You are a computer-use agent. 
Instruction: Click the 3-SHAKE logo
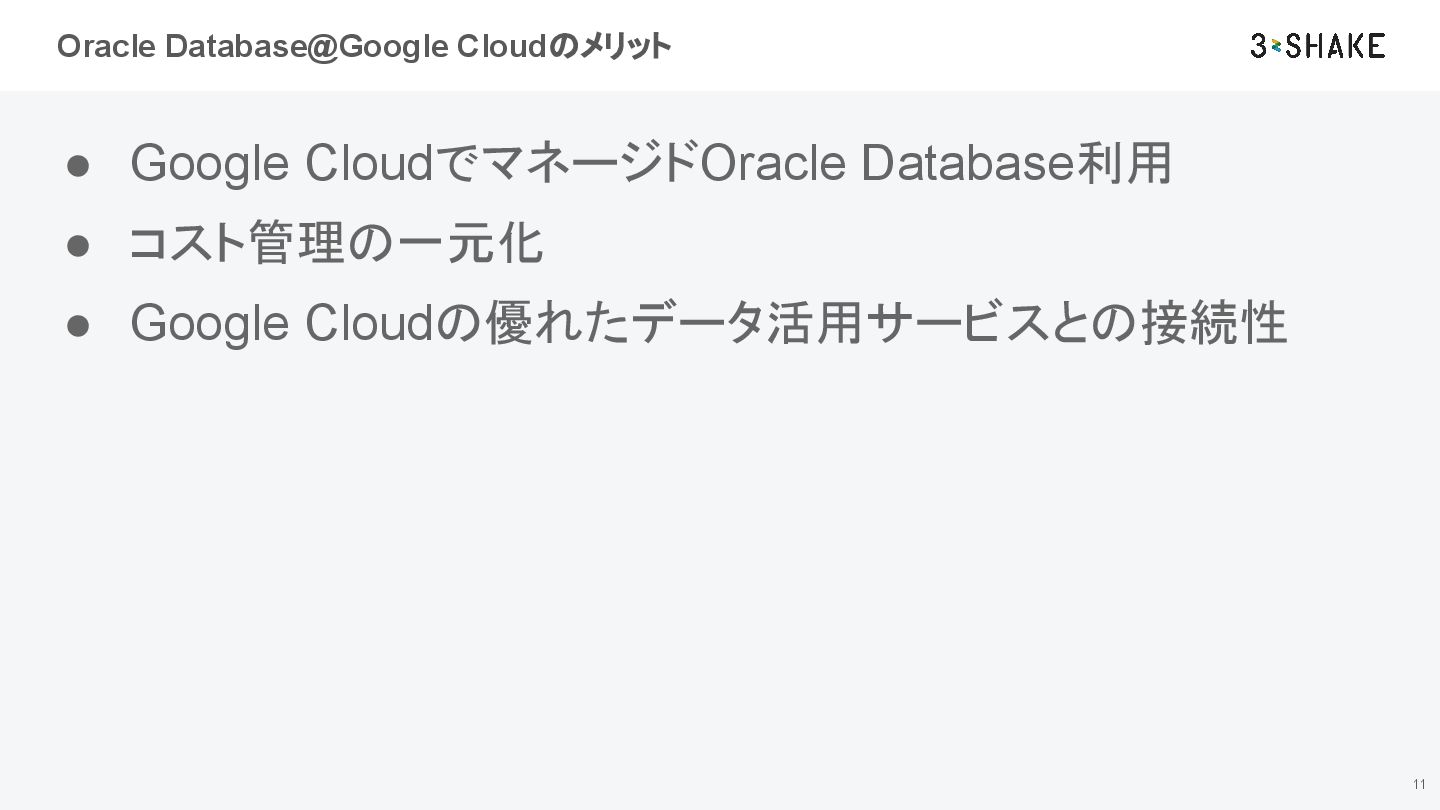1317,46
